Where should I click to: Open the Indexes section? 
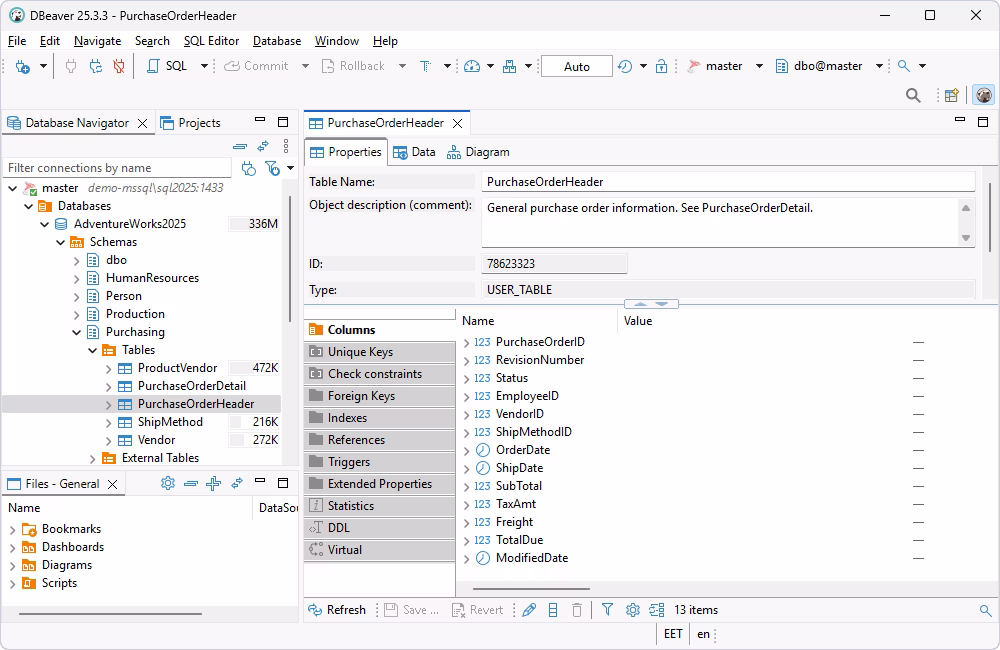[x=379, y=418]
